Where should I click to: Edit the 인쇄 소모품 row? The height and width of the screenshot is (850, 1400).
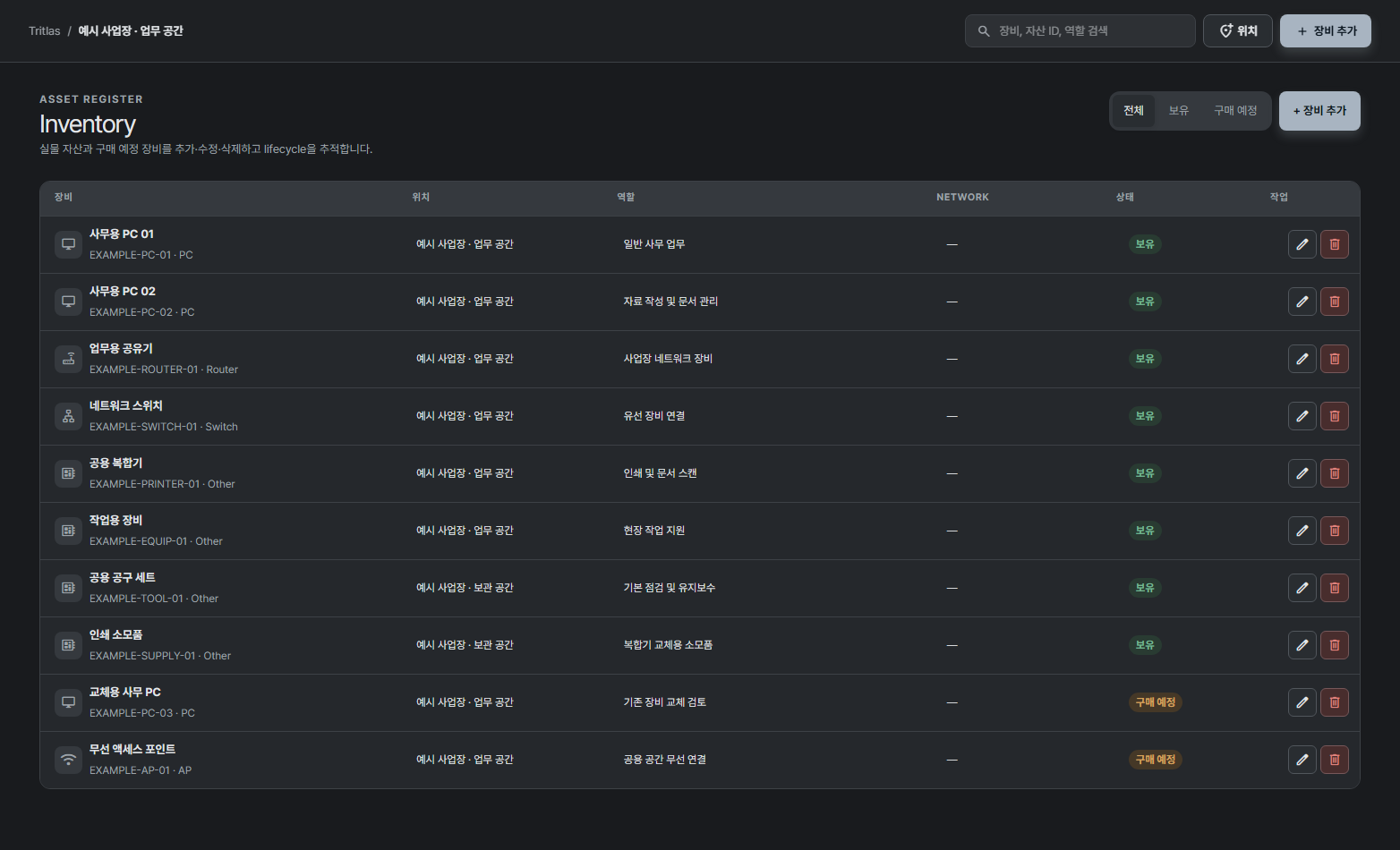coord(1302,645)
